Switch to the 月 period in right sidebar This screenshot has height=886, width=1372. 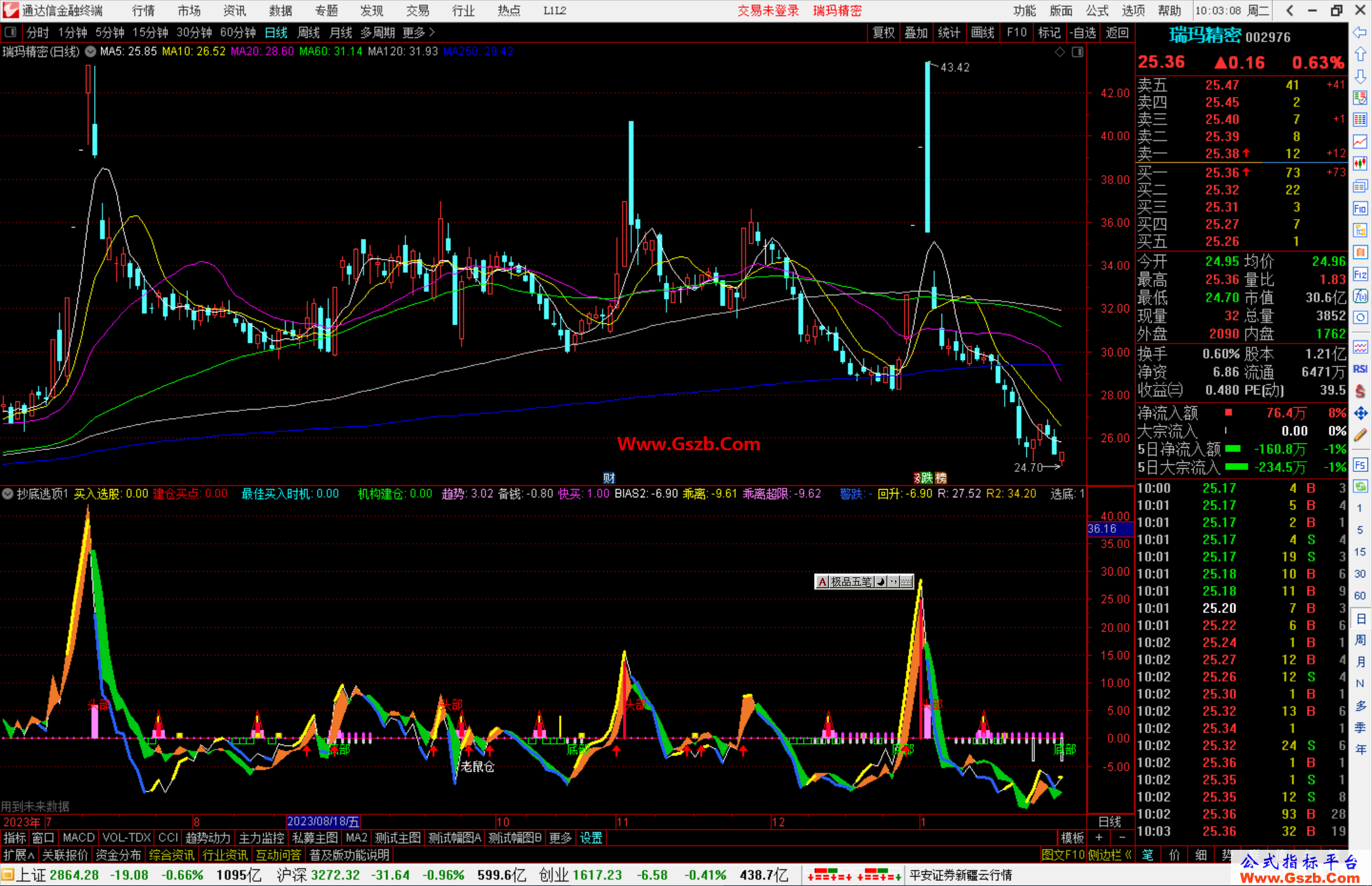1360,662
